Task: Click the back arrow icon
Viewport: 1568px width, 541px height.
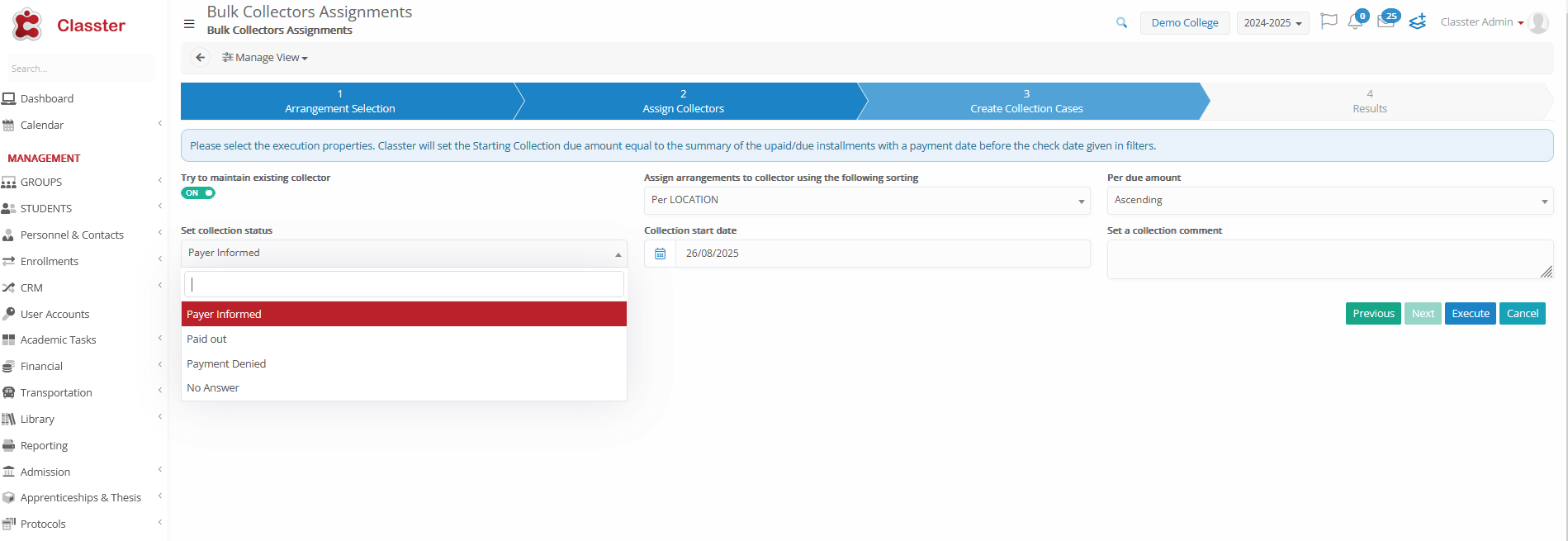Action: coord(200,58)
